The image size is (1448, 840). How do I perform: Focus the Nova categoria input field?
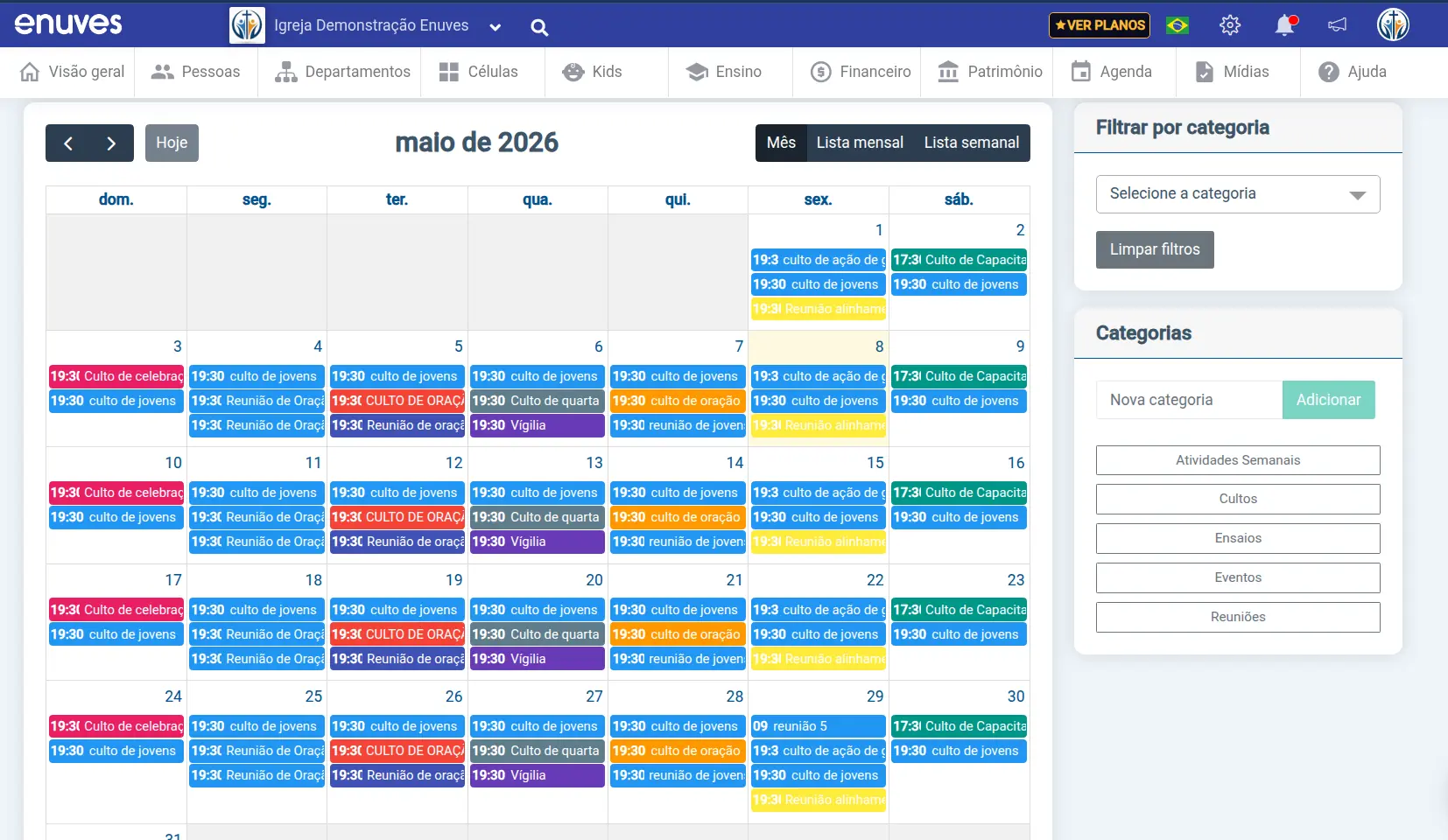pos(1189,400)
